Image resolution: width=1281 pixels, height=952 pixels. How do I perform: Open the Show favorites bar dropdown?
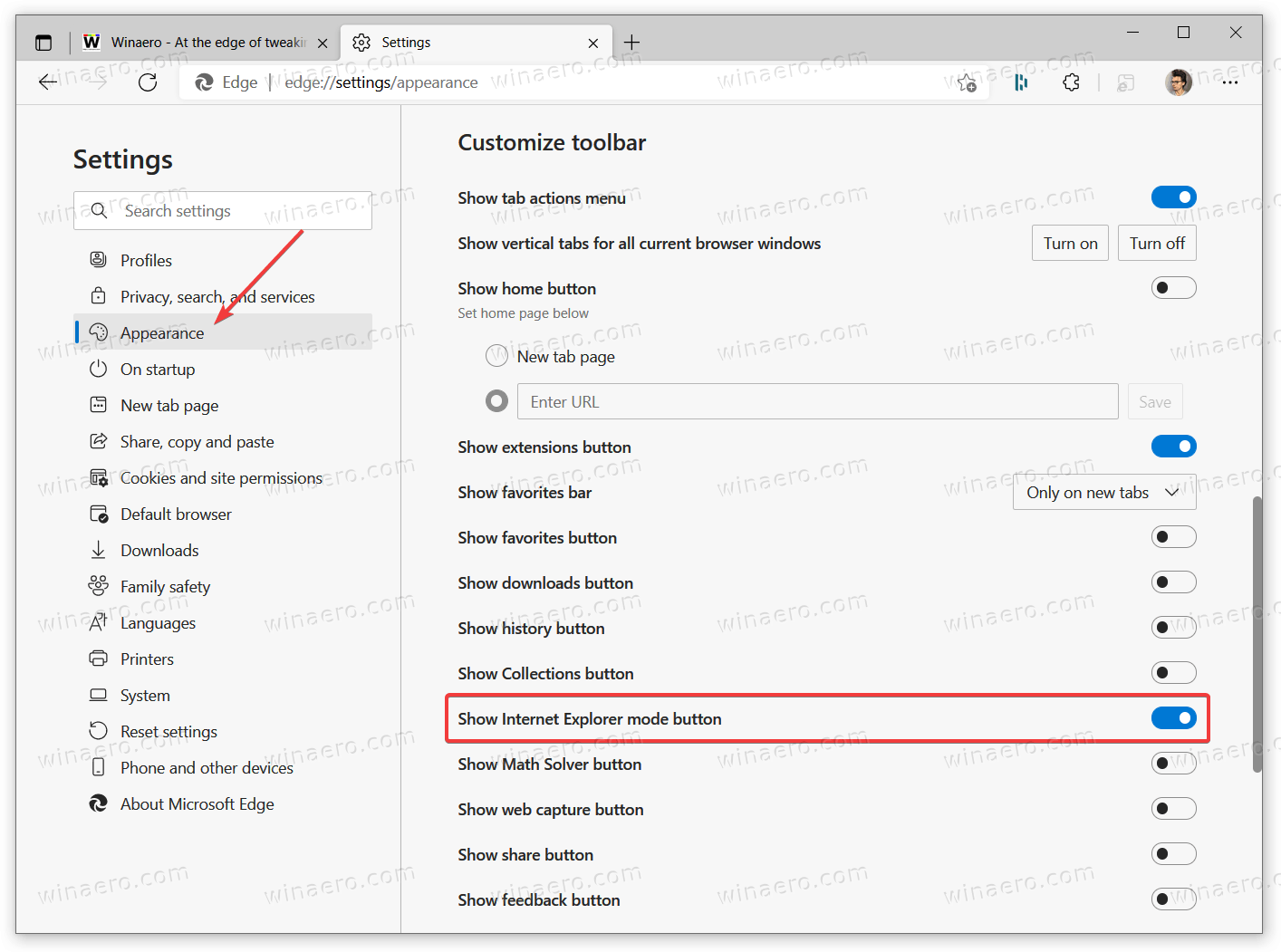[1104, 492]
